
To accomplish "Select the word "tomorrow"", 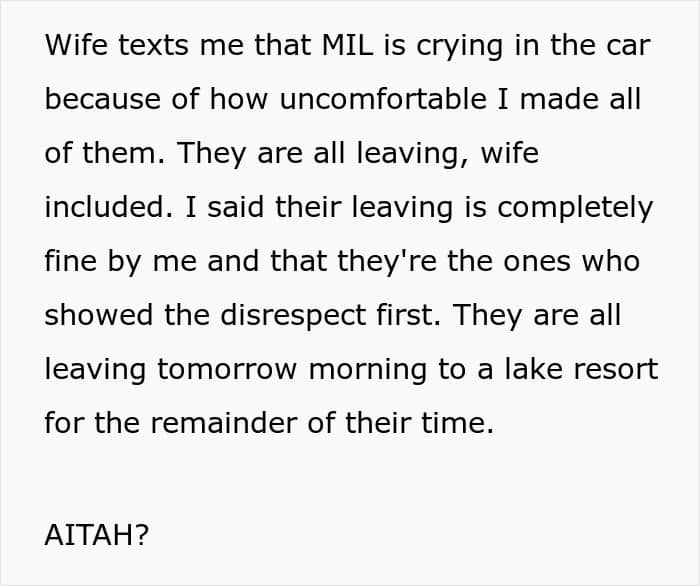I will (x=227, y=370).
